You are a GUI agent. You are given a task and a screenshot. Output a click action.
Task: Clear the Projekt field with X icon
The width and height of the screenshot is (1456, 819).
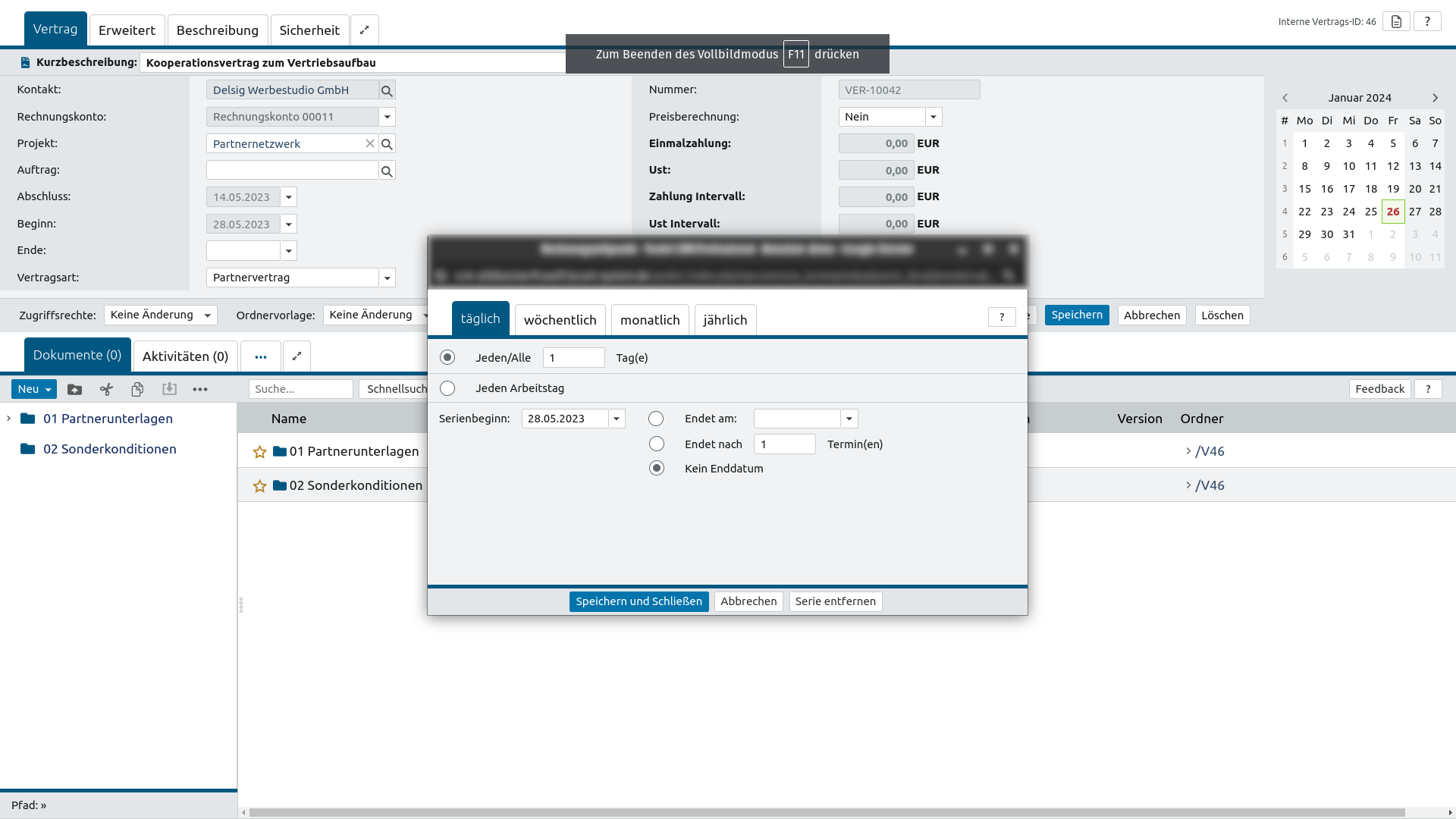369,143
